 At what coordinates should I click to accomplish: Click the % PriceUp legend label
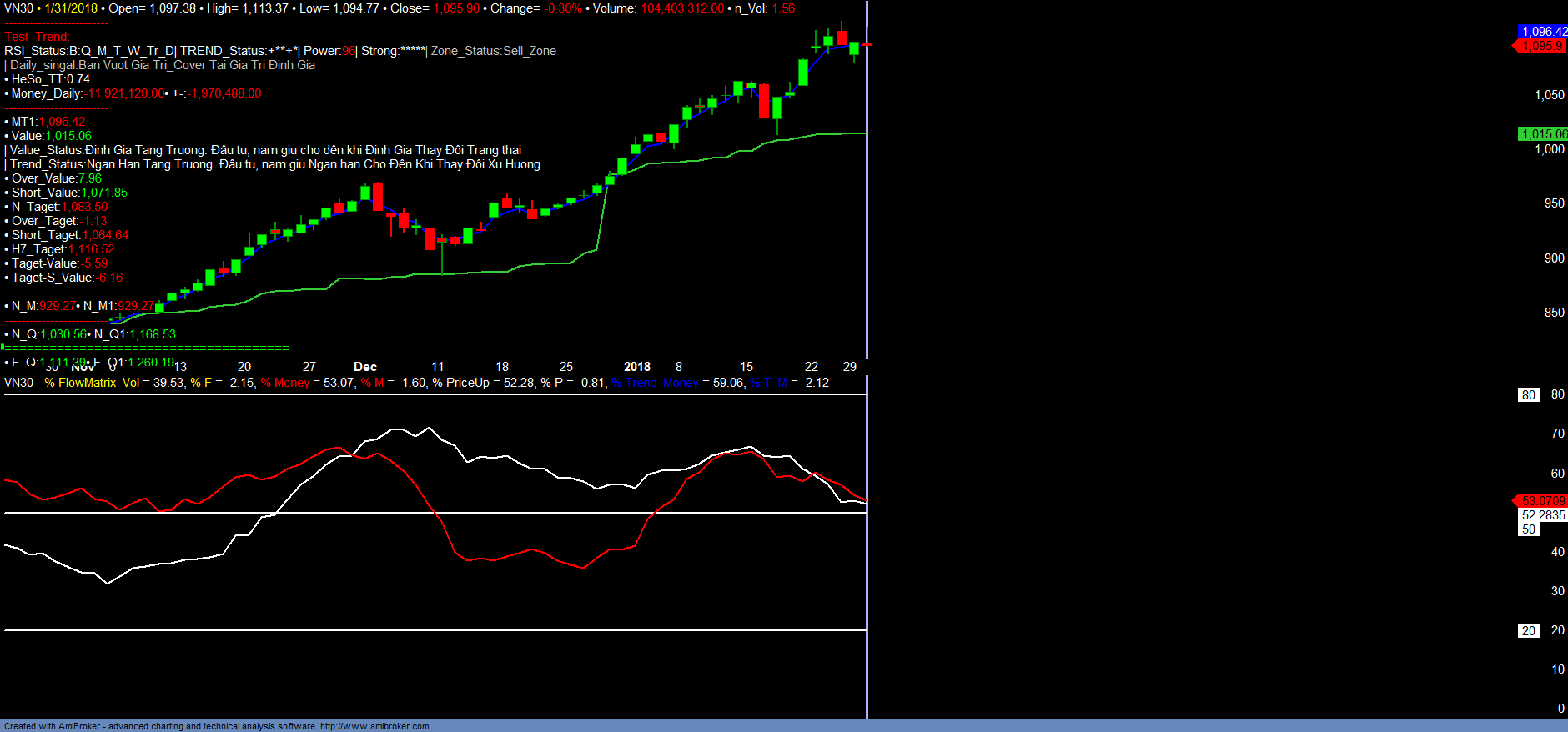[x=461, y=383]
